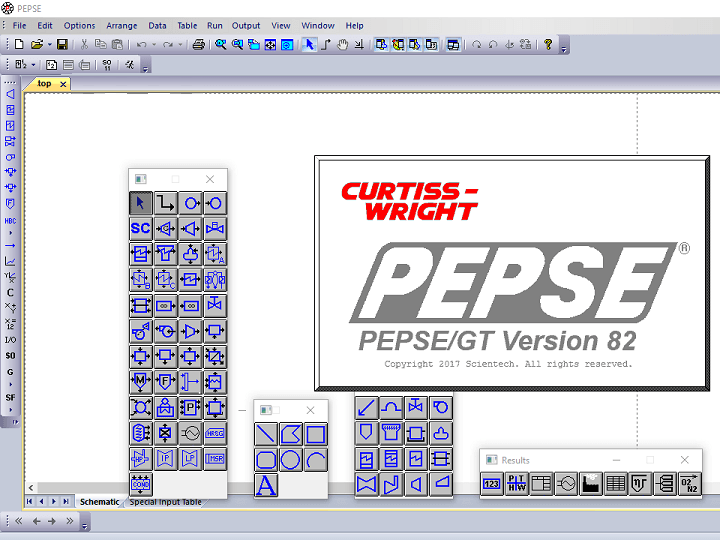Select the MSR component icon
This screenshot has width=720, height=540.
click(215, 458)
